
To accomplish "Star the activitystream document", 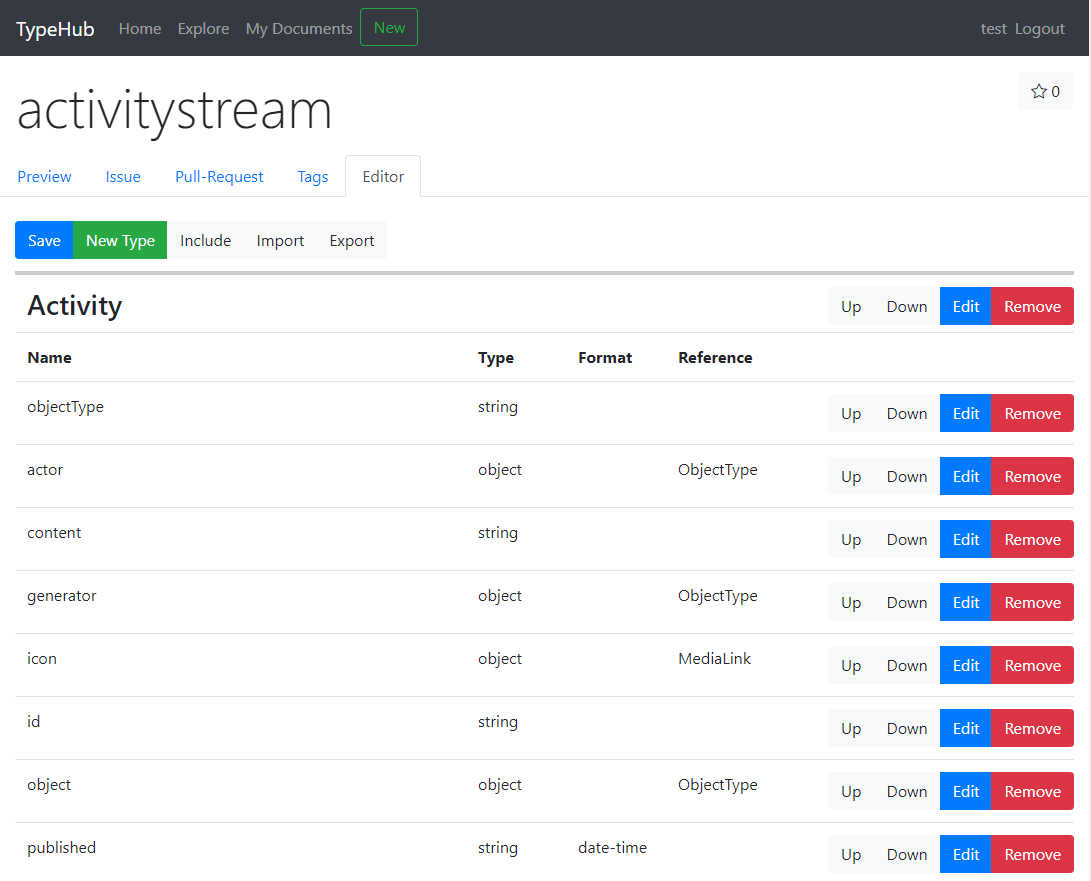I will [x=1045, y=91].
